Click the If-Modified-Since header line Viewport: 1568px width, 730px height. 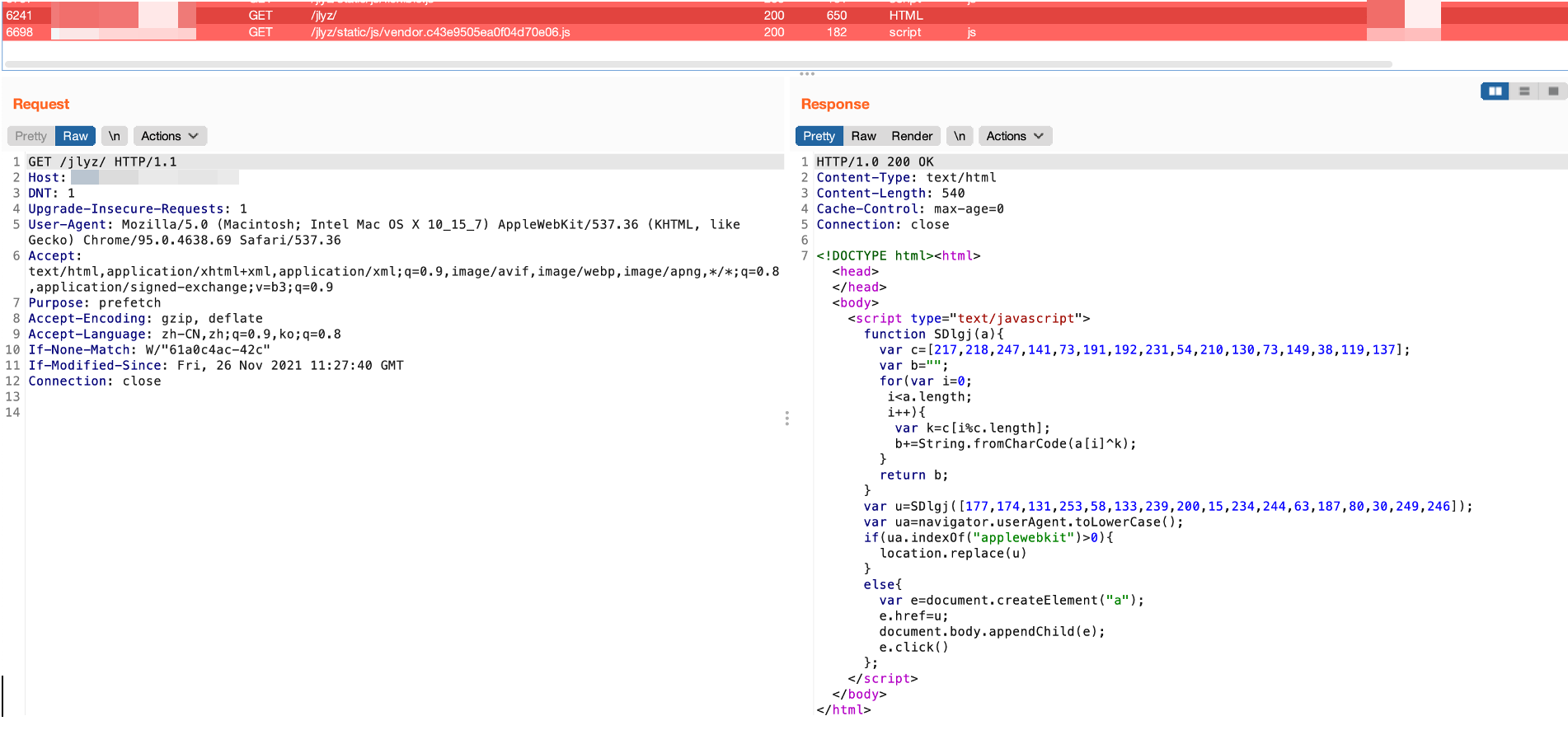coord(216,365)
